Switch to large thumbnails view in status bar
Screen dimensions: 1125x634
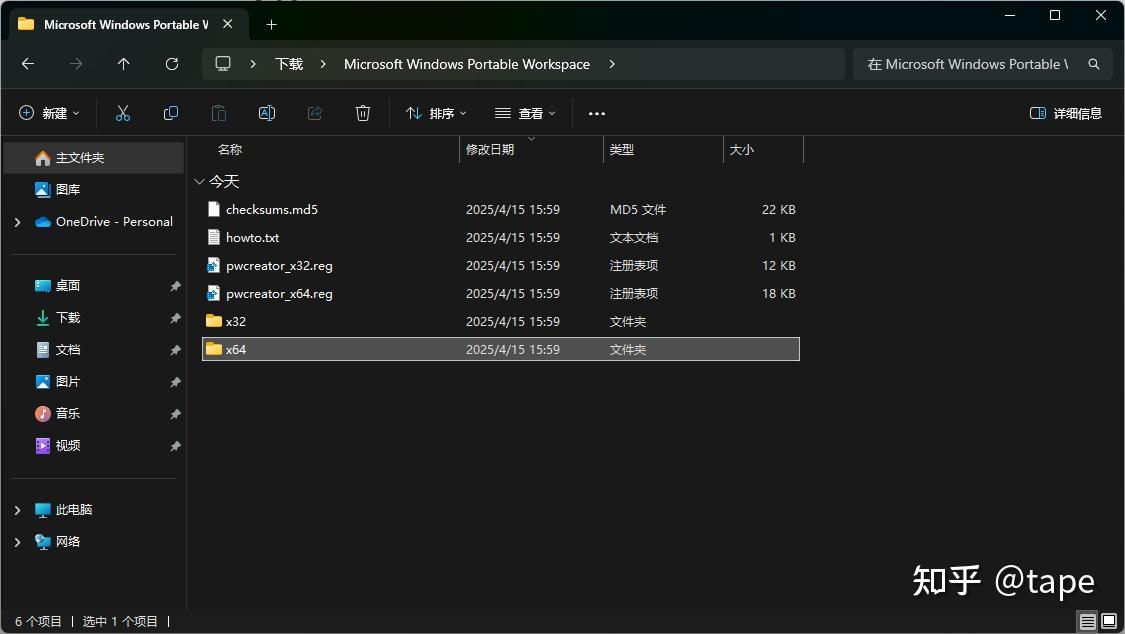pos(1110,621)
